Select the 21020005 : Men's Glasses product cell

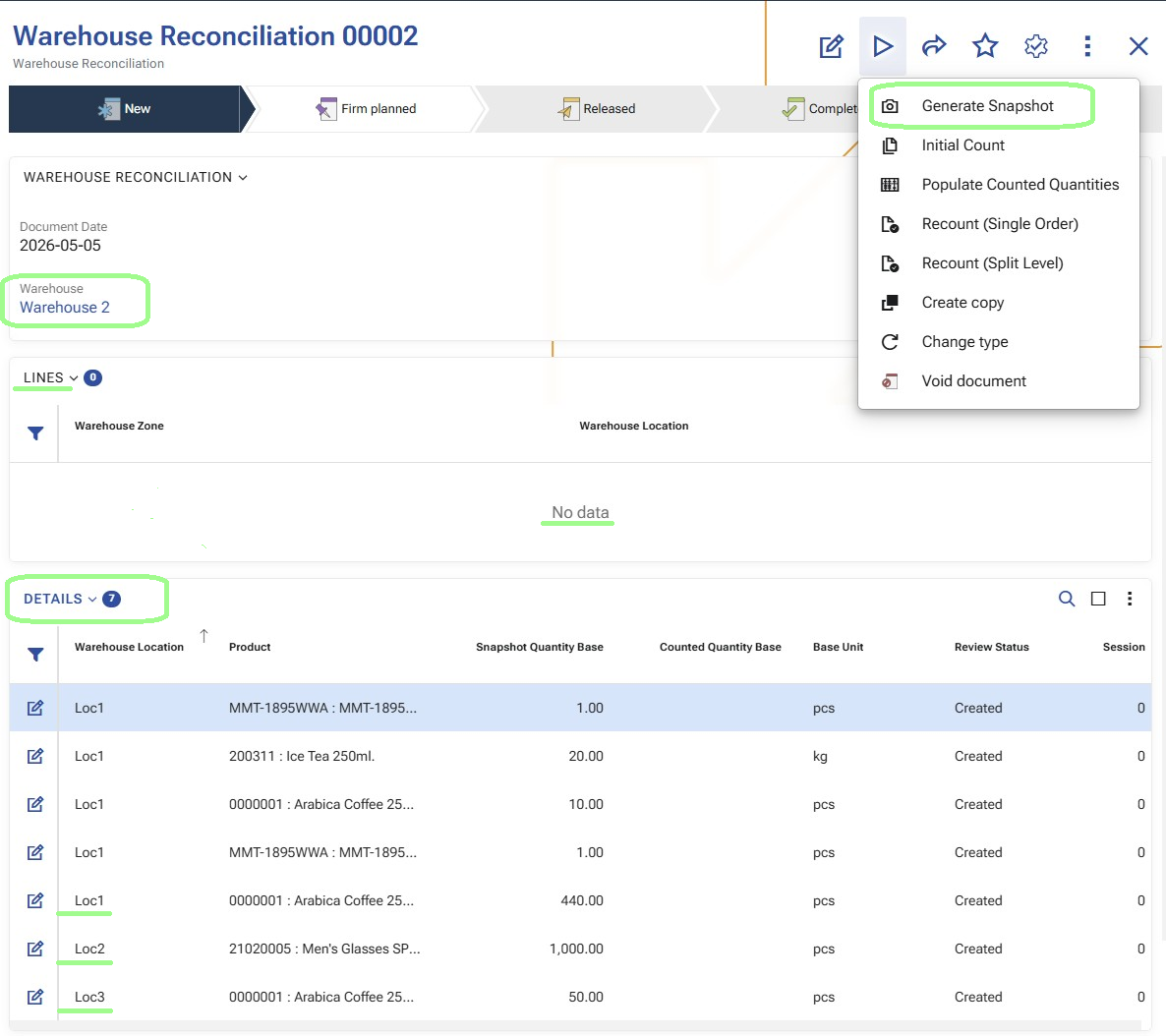324,949
